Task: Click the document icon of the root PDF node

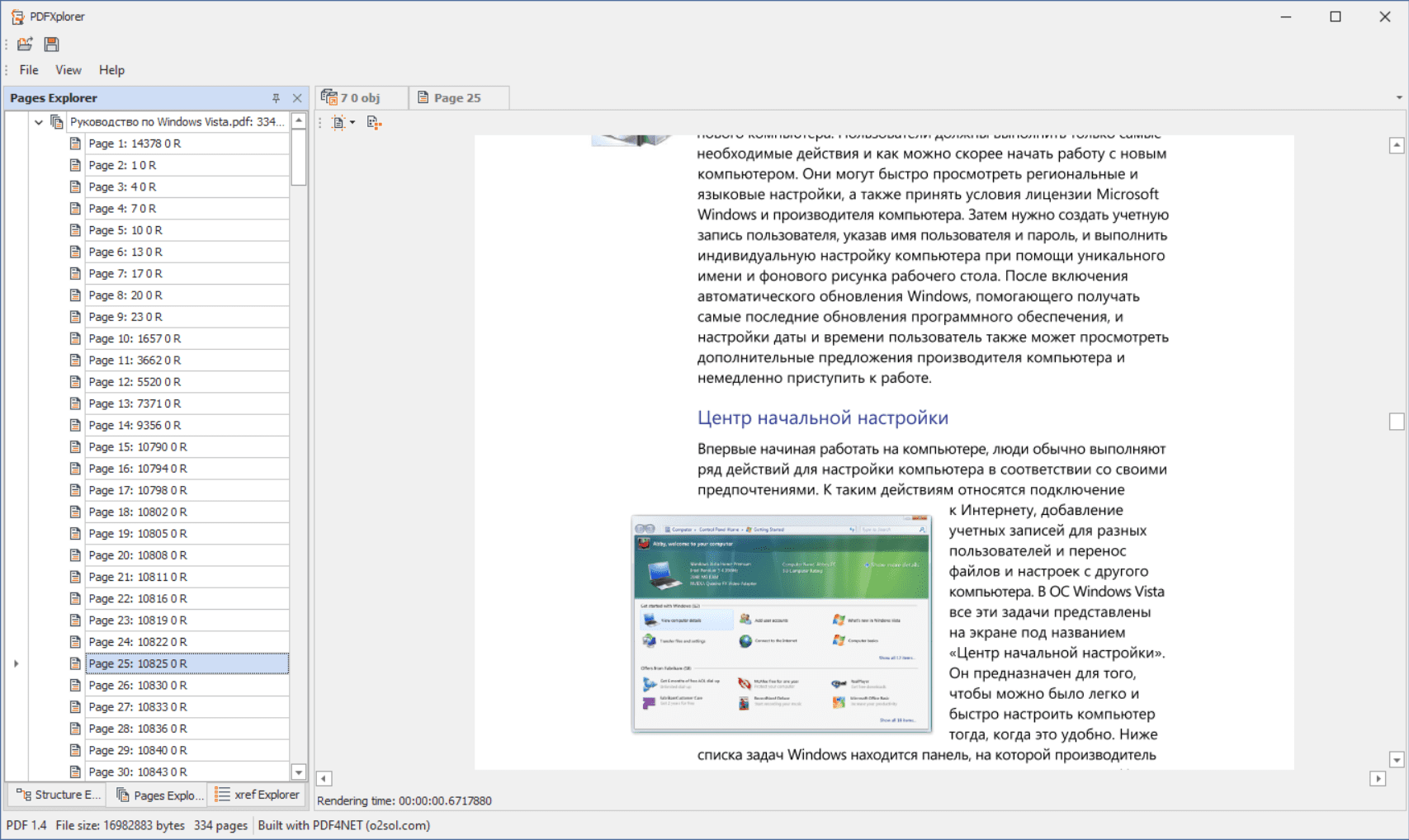Action: (57, 122)
